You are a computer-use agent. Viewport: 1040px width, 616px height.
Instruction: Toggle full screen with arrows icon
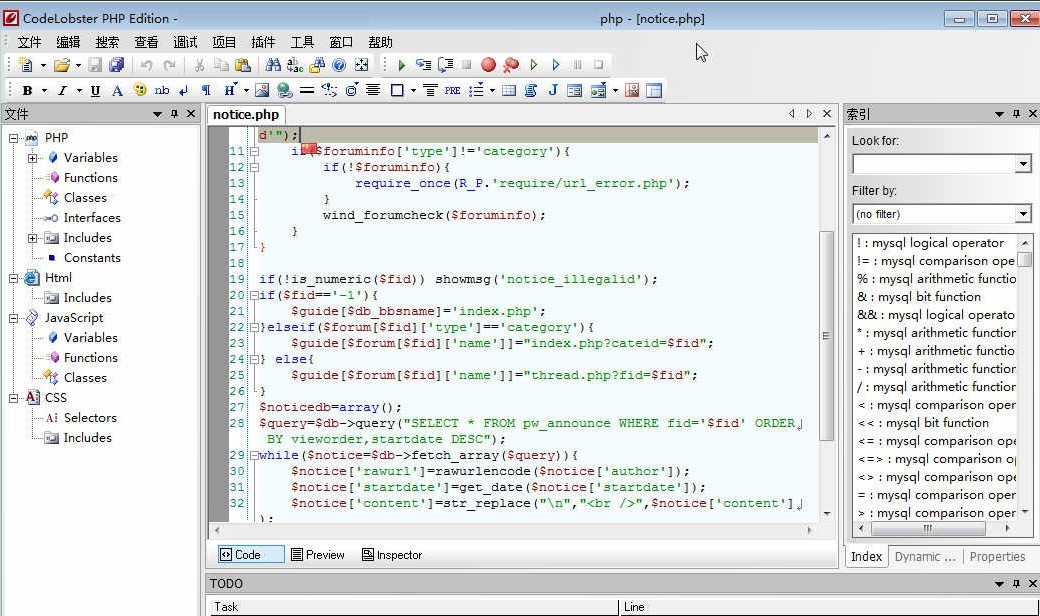pyautogui.click(x=361, y=64)
